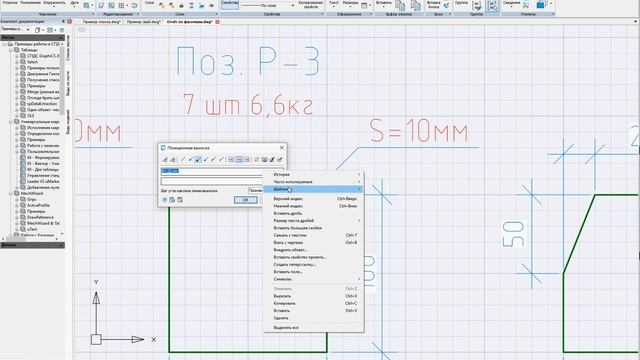The width and height of the screenshot is (640, 360).
Task: Click the array grid icon in Редактирование
Action: point(122,6)
